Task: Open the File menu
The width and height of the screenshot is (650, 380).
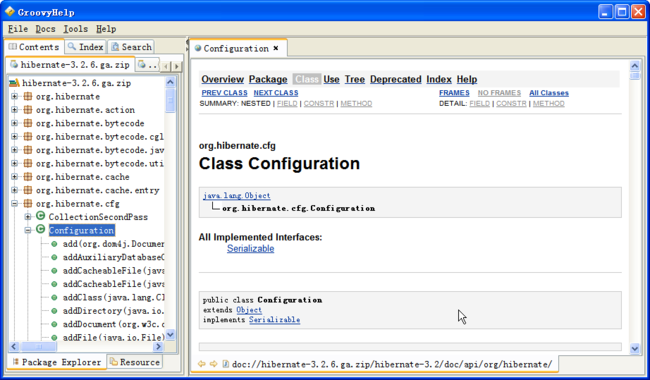Action: (x=18, y=29)
